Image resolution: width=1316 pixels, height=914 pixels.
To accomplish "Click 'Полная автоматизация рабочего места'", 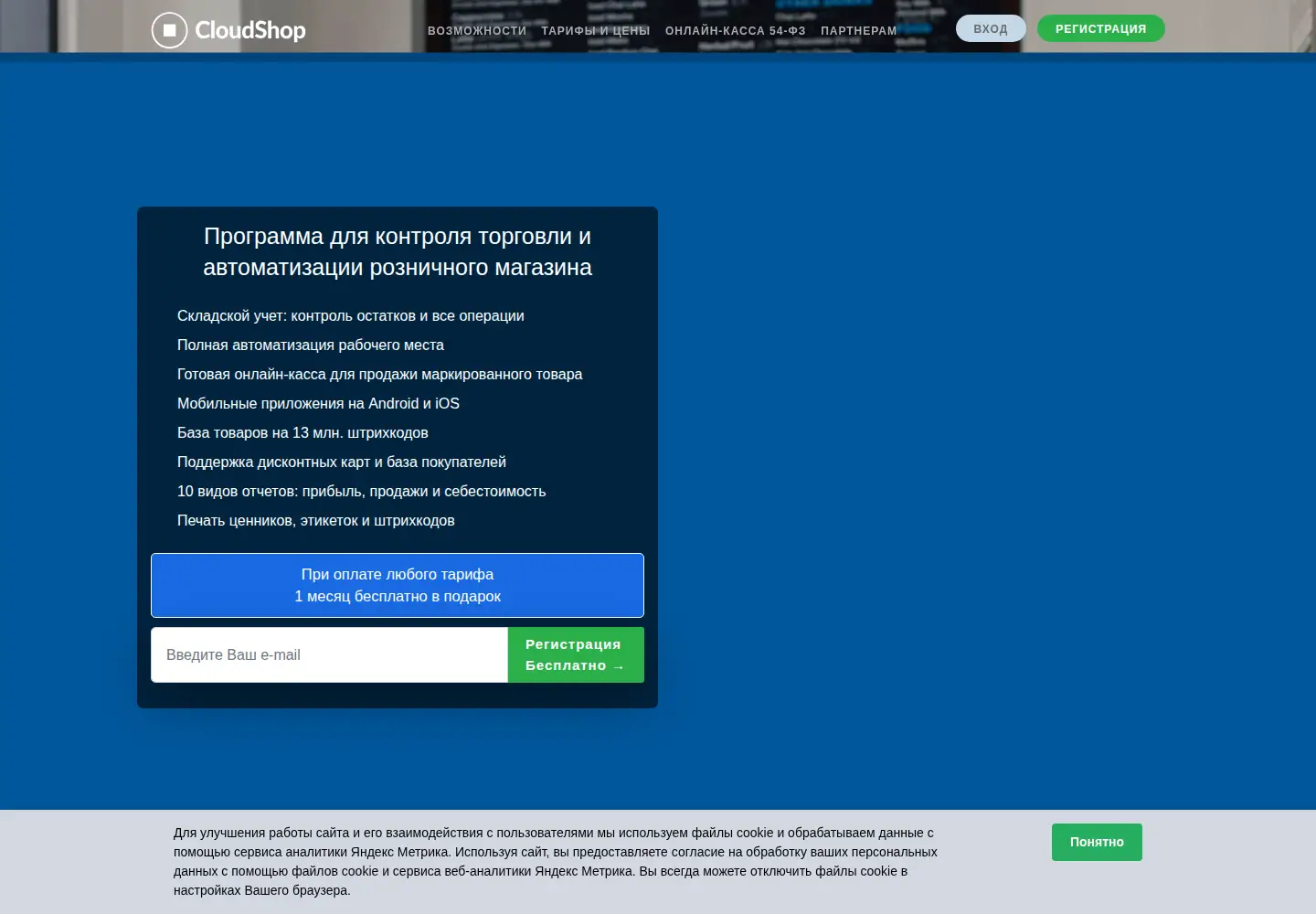I will [x=311, y=345].
